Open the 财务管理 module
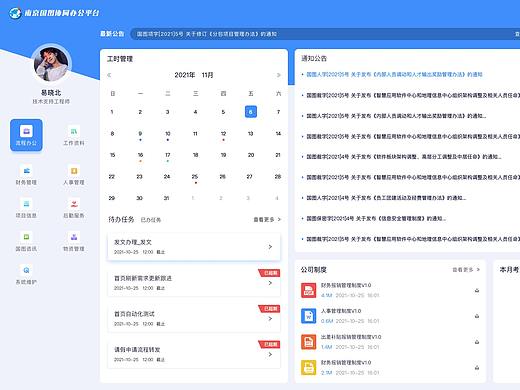 coord(26,175)
